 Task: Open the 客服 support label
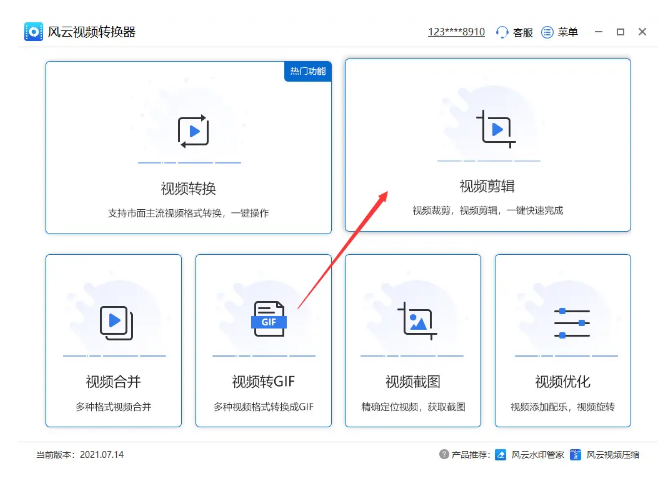click(523, 32)
